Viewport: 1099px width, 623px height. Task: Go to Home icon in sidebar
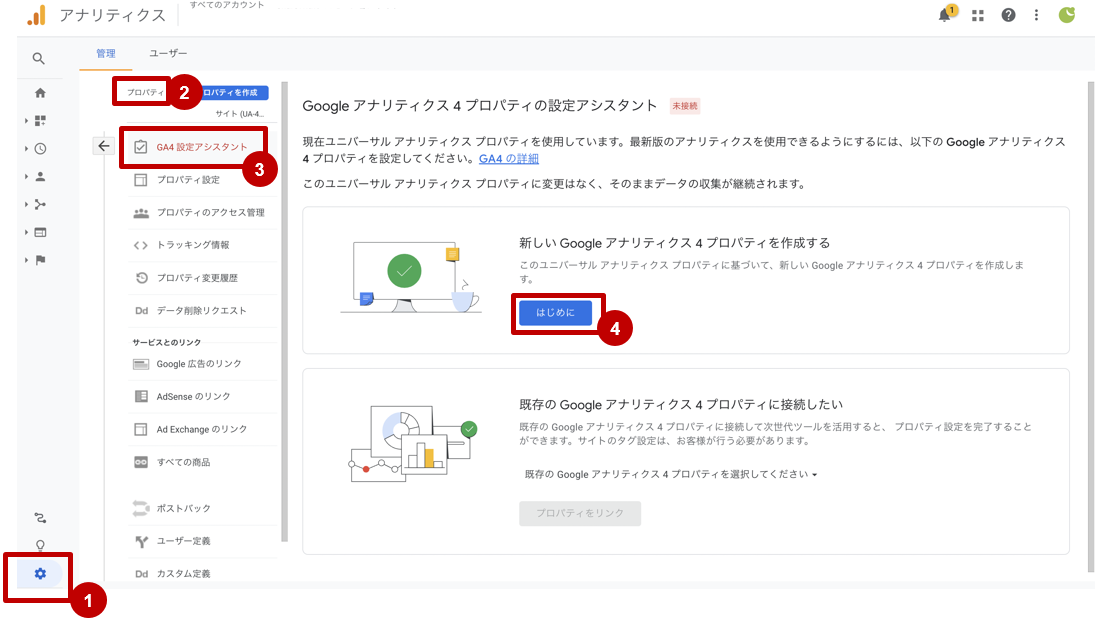click(40, 93)
